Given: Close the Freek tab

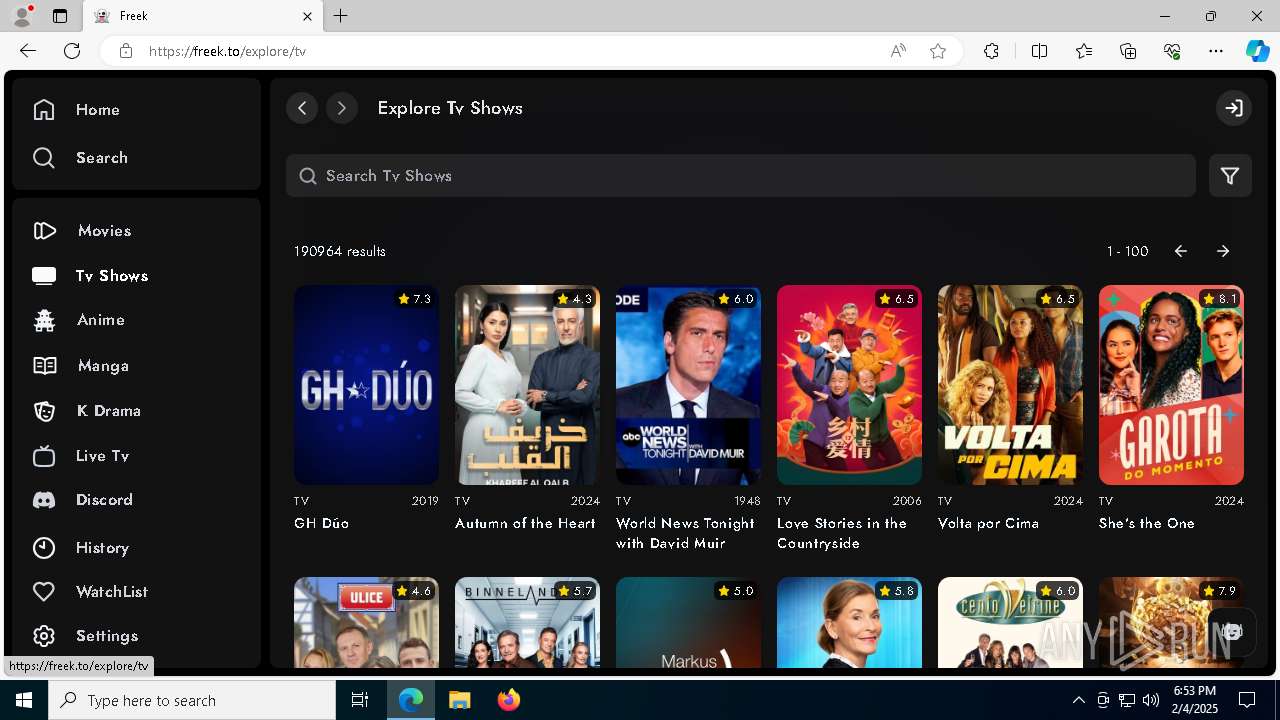Looking at the screenshot, I should [x=308, y=16].
